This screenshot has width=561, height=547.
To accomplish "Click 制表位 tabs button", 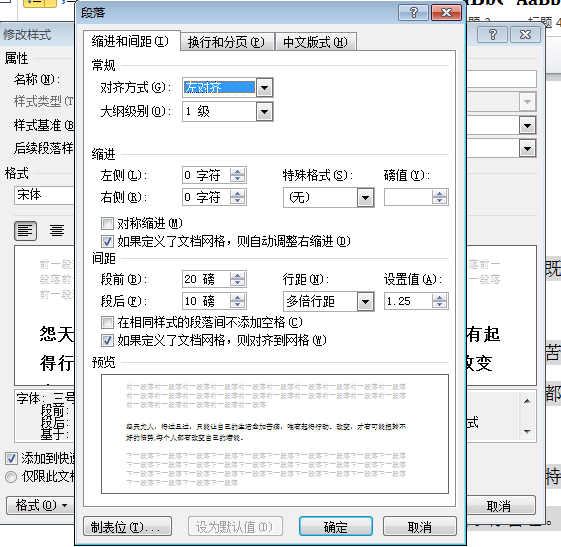I will point(127,527).
